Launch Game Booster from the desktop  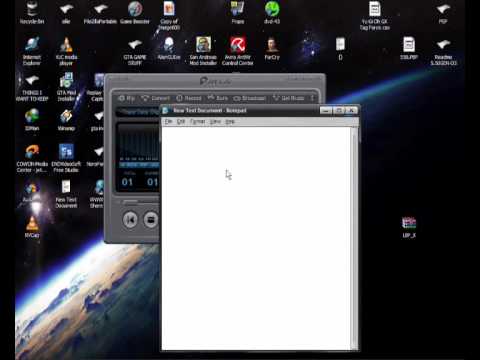pos(135,13)
